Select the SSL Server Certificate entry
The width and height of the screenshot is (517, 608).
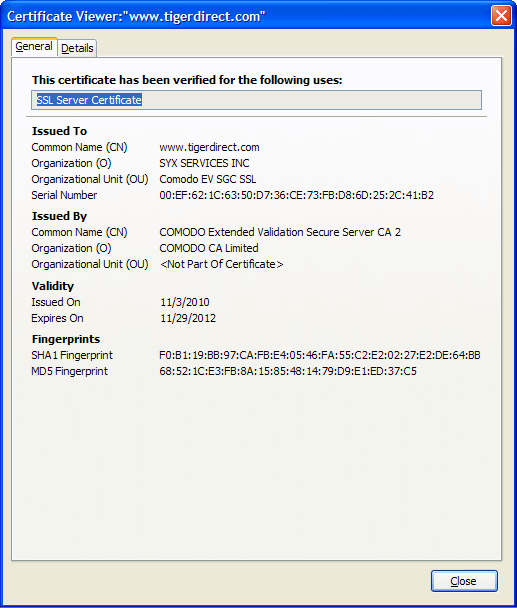pyautogui.click(x=89, y=100)
